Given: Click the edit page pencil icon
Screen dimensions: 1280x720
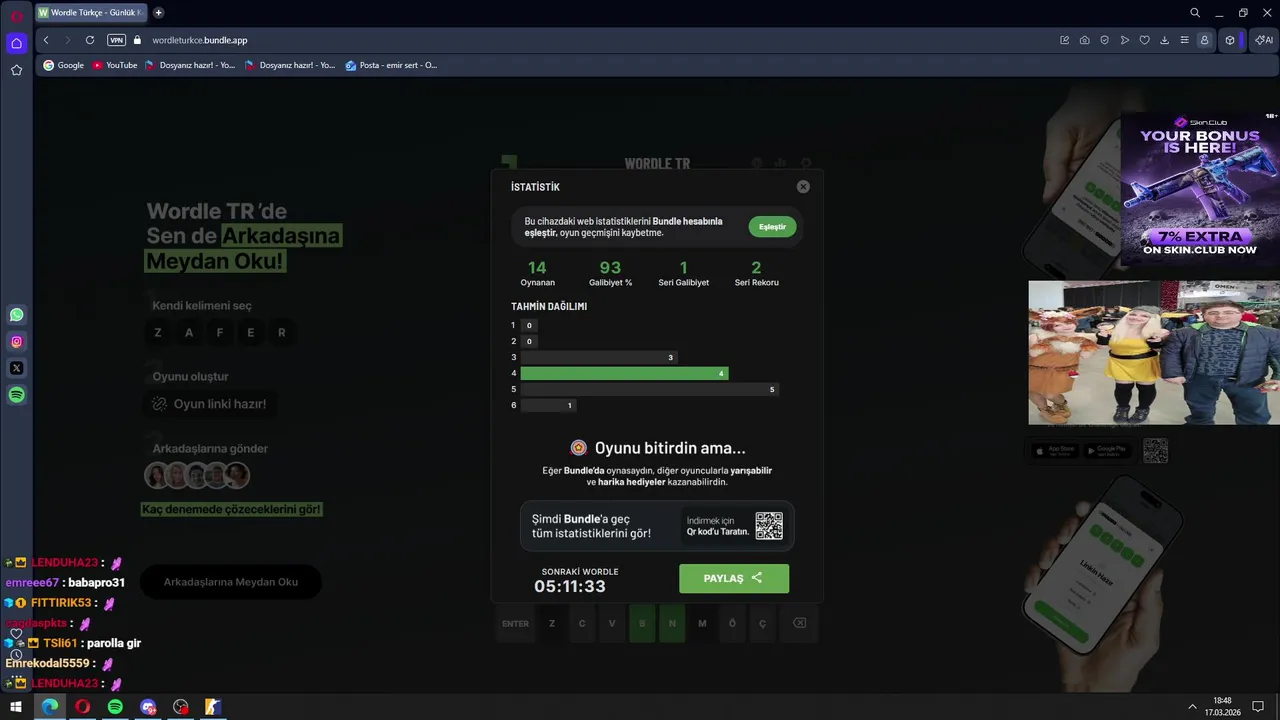Looking at the screenshot, I should tap(1065, 40).
